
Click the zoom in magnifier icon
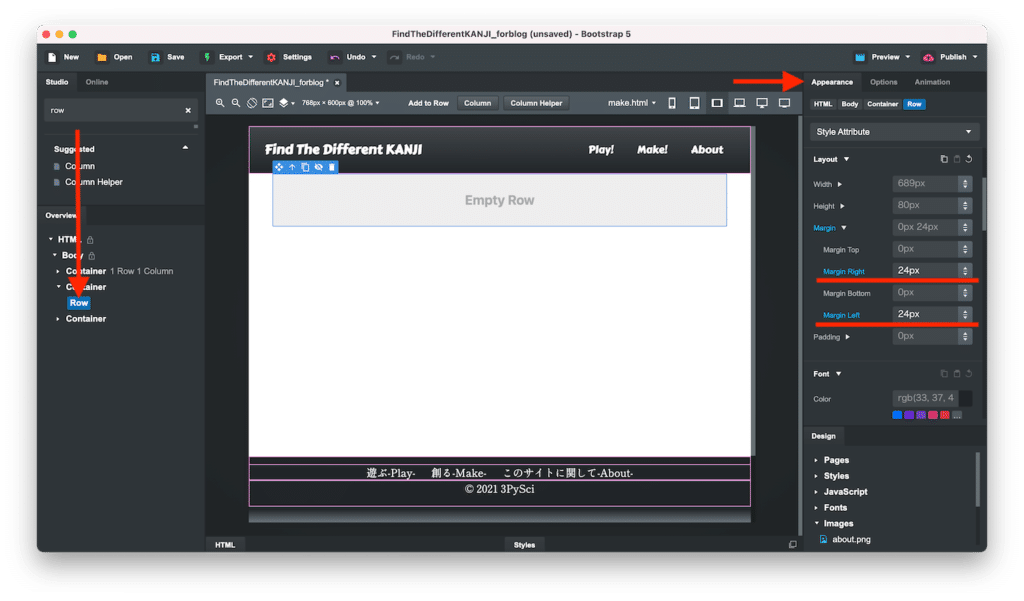click(220, 103)
